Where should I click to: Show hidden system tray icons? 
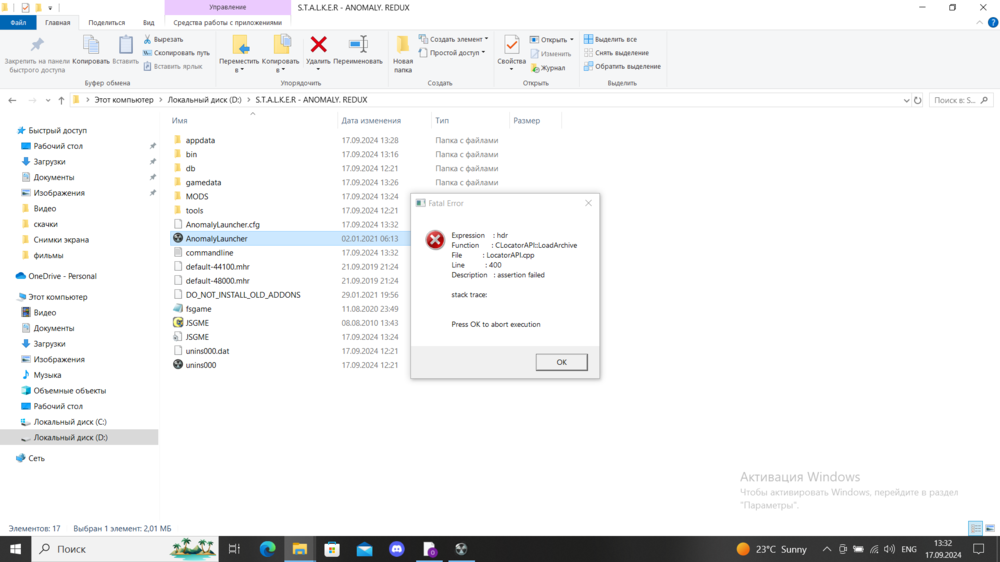(x=827, y=549)
